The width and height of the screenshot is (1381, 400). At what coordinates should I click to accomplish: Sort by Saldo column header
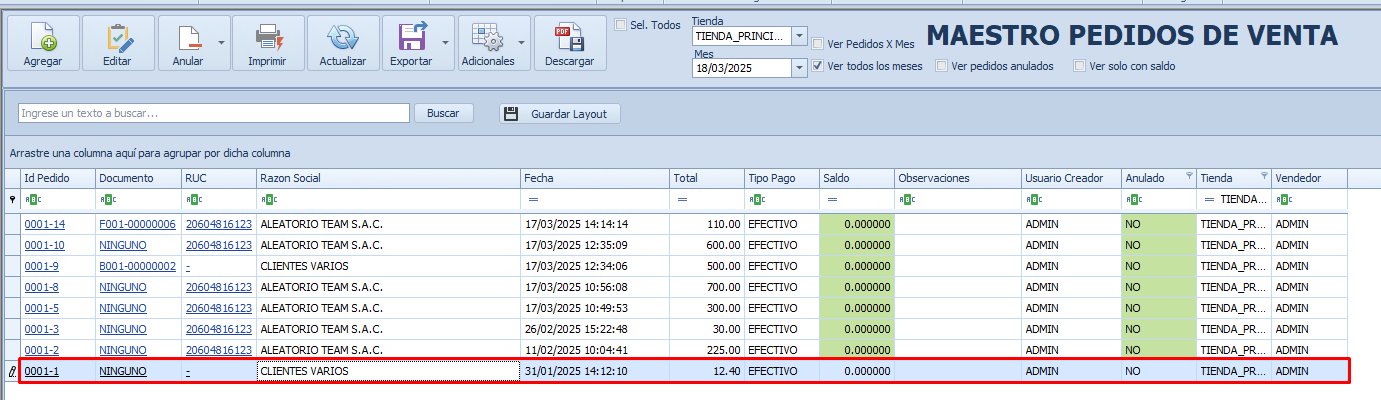[x=857, y=178]
